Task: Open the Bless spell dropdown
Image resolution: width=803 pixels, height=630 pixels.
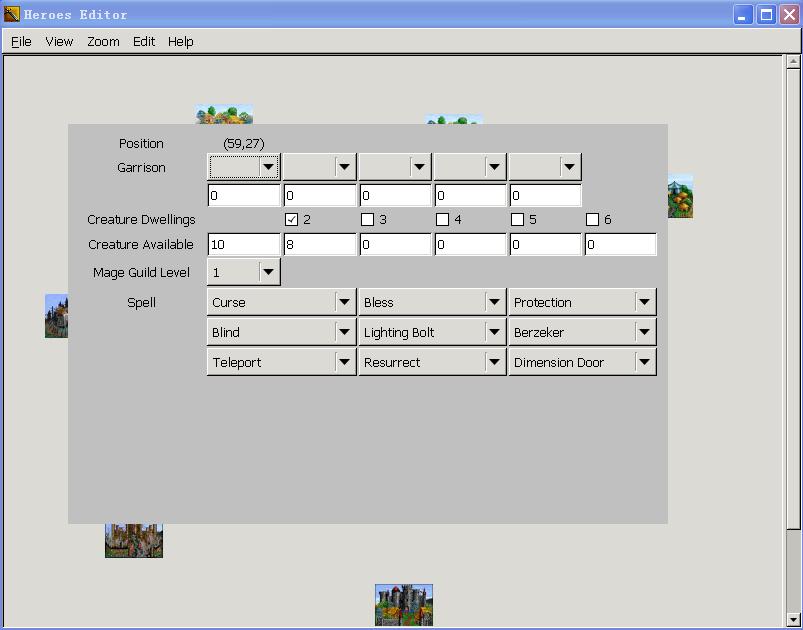Action: 432,302
